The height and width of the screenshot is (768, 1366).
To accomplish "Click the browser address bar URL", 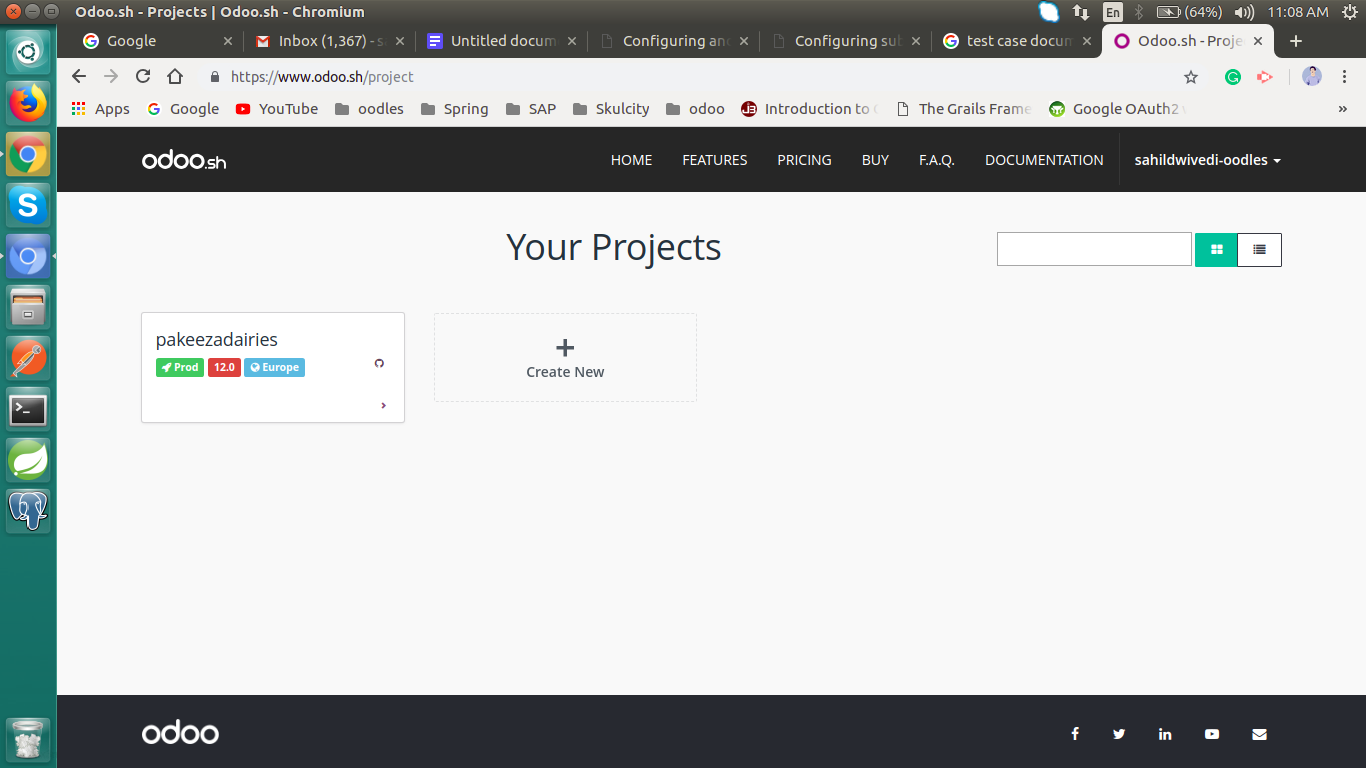I will pyautogui.click(x=322, y=77).
